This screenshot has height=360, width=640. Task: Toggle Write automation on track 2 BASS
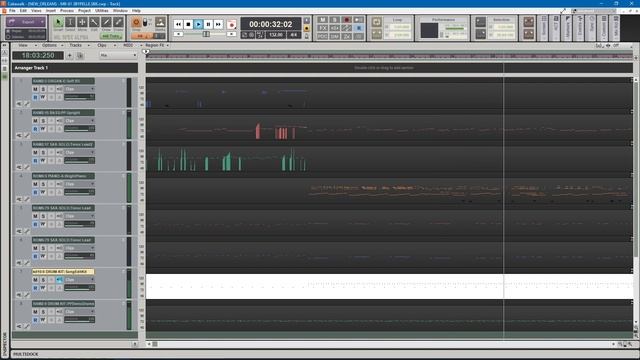[43, 129]
